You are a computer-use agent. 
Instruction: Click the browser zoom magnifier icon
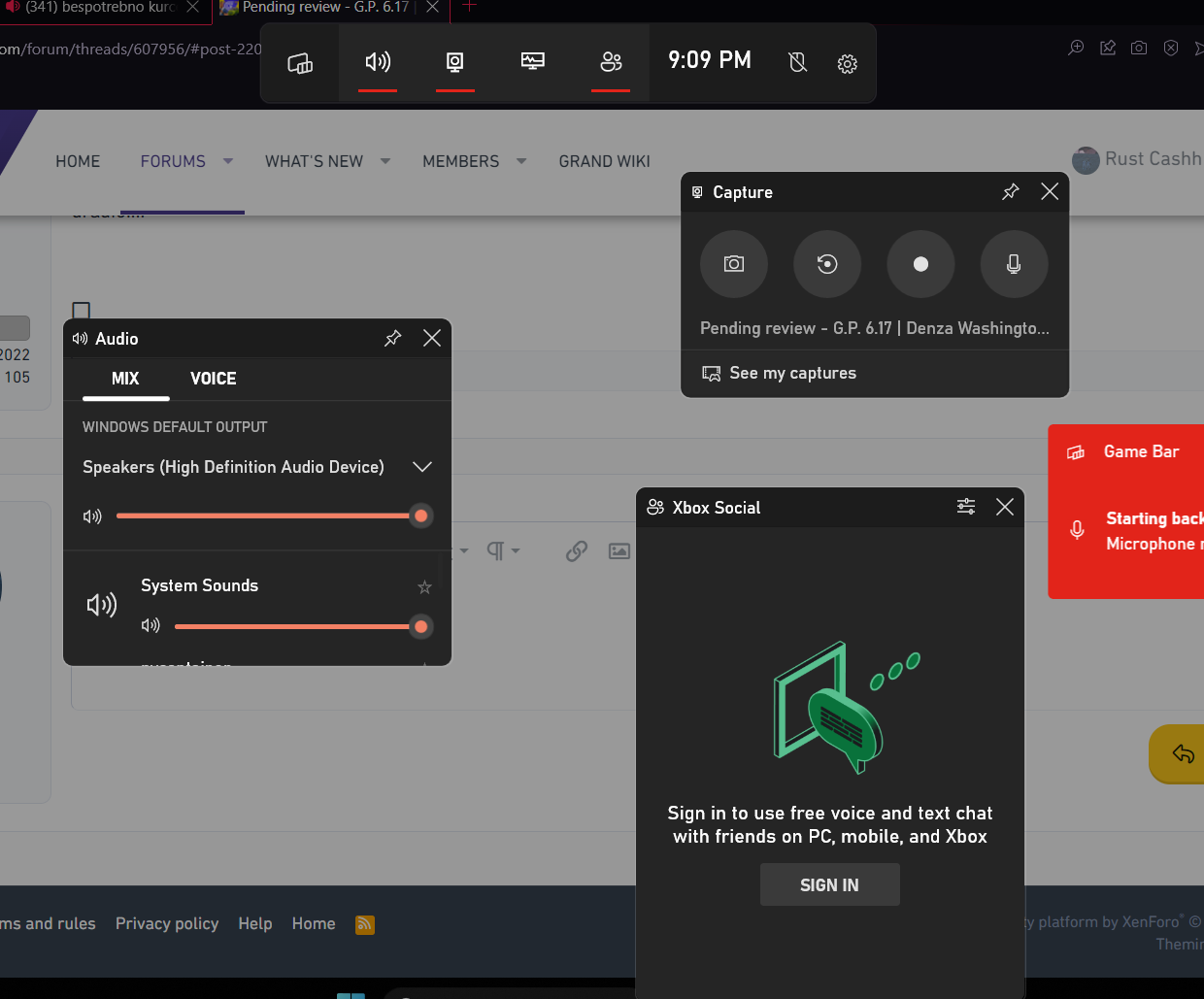coord(1076,48)
